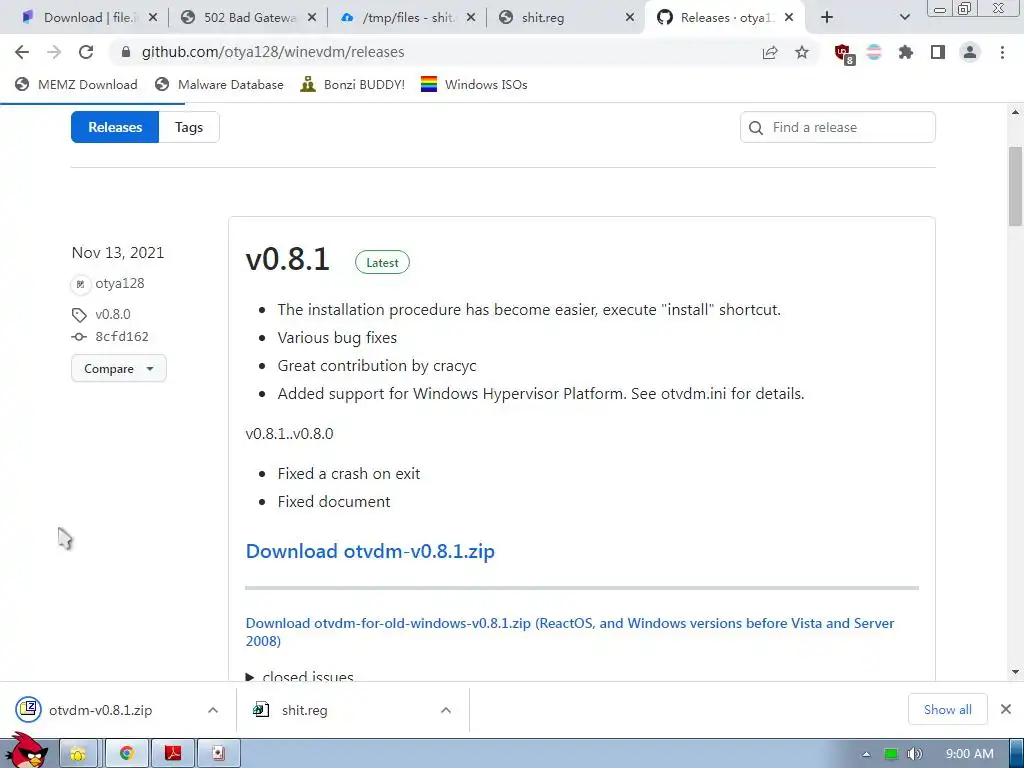This screenshot has height=768, width=1024.
Task: Go back using the browser back arrow
Action: 22,52
